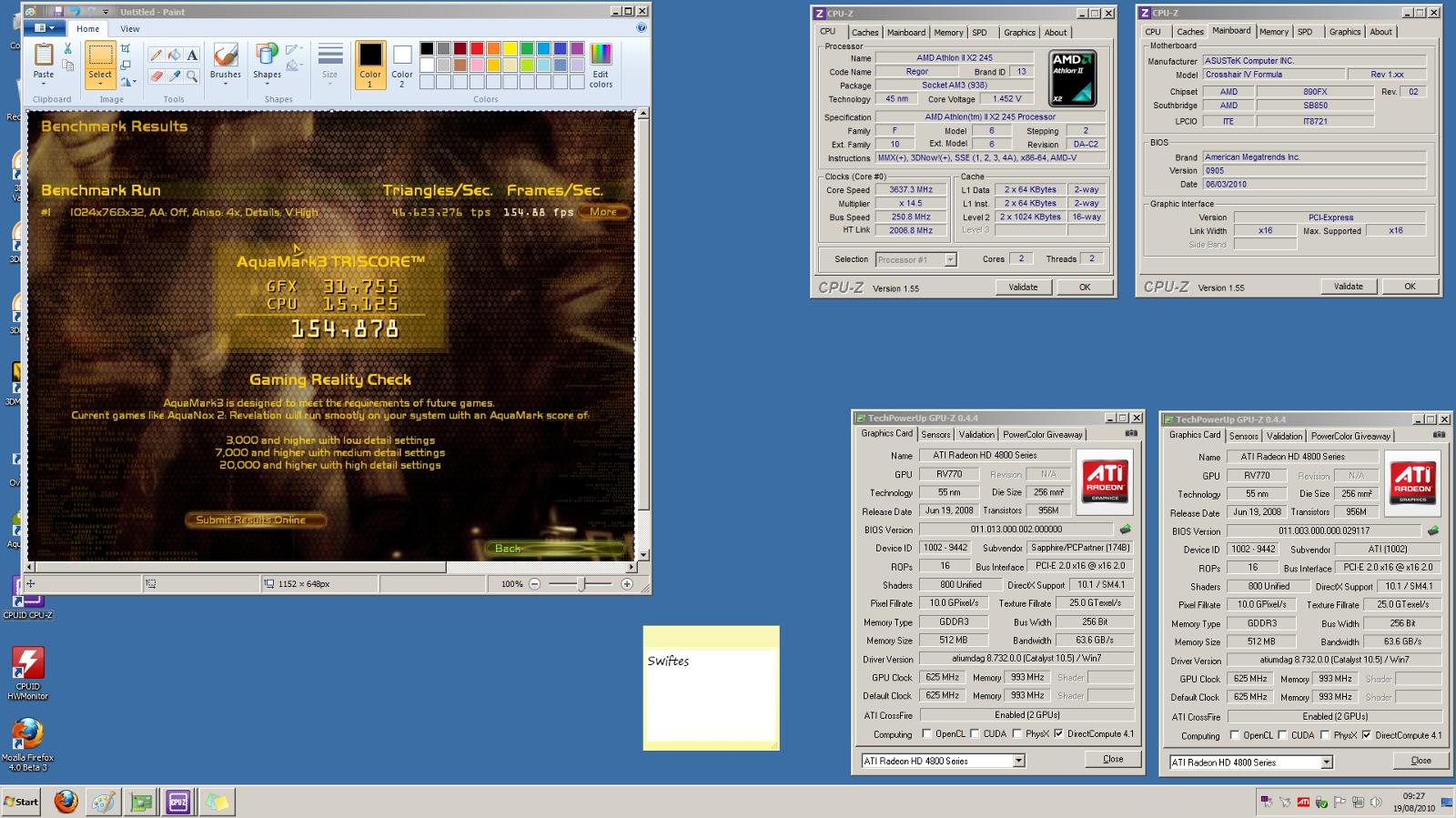Viewport: 1456px width, 818px height.
Task: Zoom in using the plus button in Paint
Action: 627,584
